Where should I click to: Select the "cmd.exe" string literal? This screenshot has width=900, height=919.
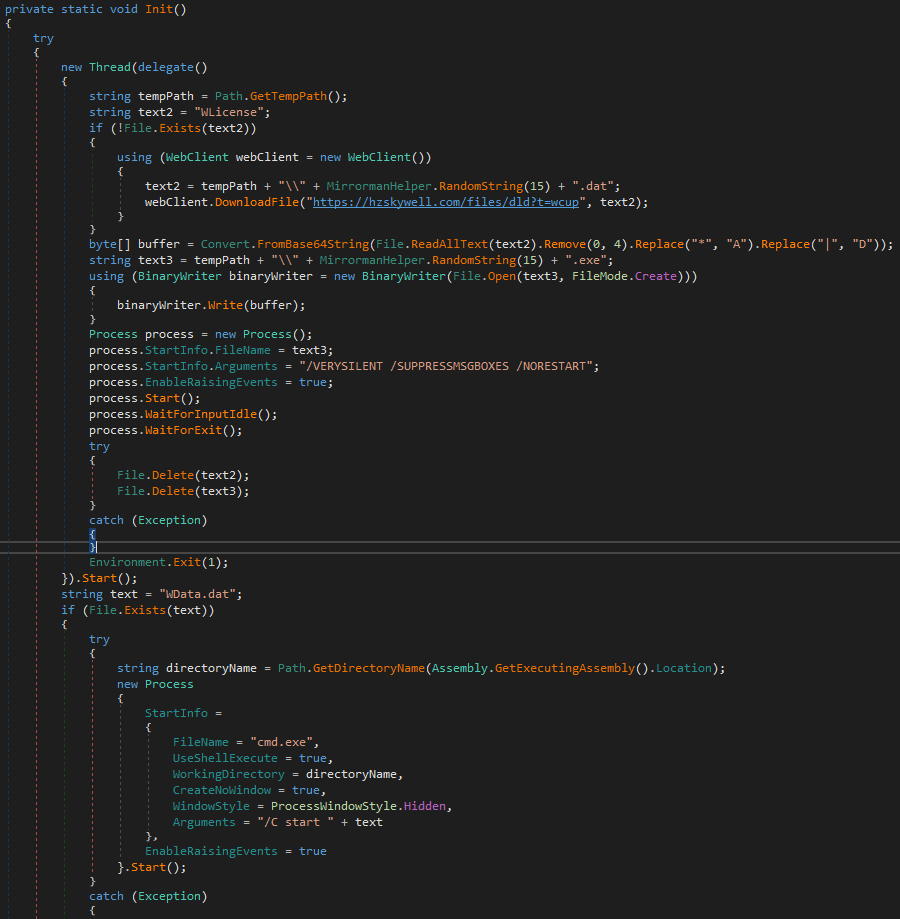[x=281, y=742]
